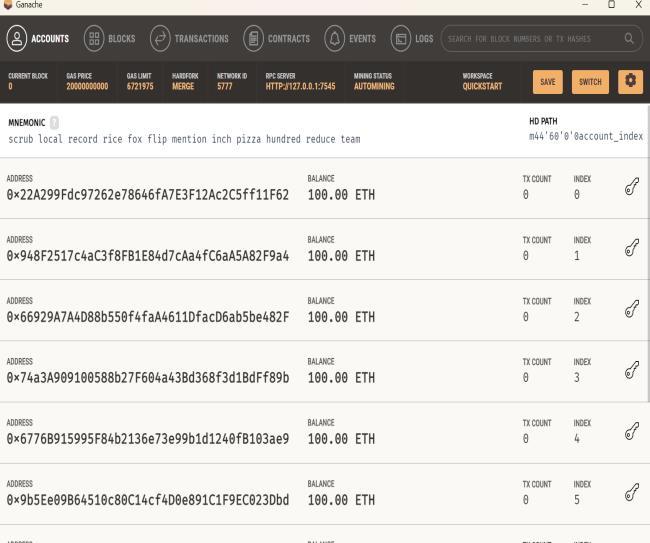Click the RPC server HTTP://127.0.0.1:7545 value
Image resolution: width=650 pixels, height=543 pixels.
tap(301, 86)
